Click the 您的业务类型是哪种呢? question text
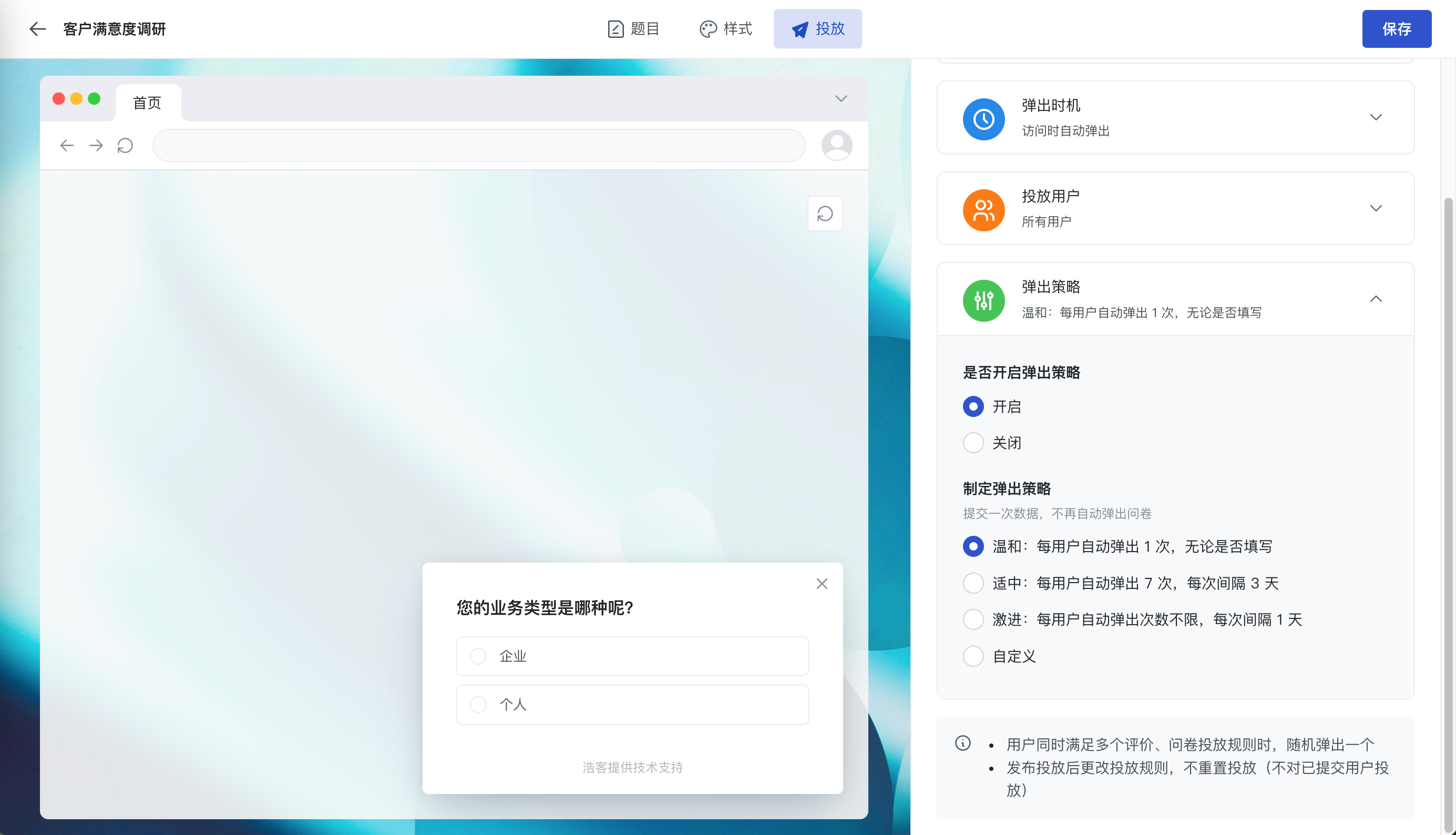 point(545,608)
